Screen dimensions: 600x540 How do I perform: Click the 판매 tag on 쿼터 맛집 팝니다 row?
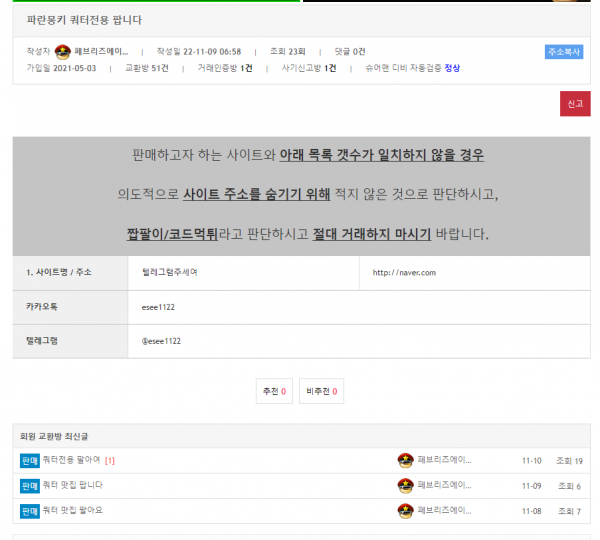coord(30,486)
